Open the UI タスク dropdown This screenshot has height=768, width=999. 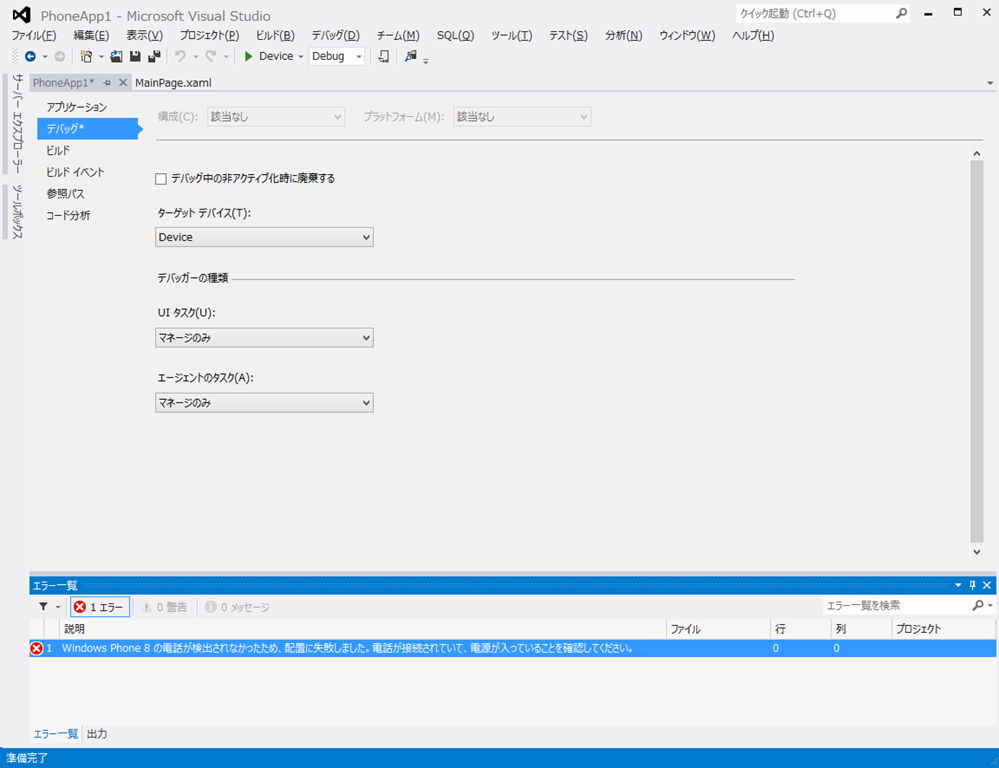coord(264,338)
